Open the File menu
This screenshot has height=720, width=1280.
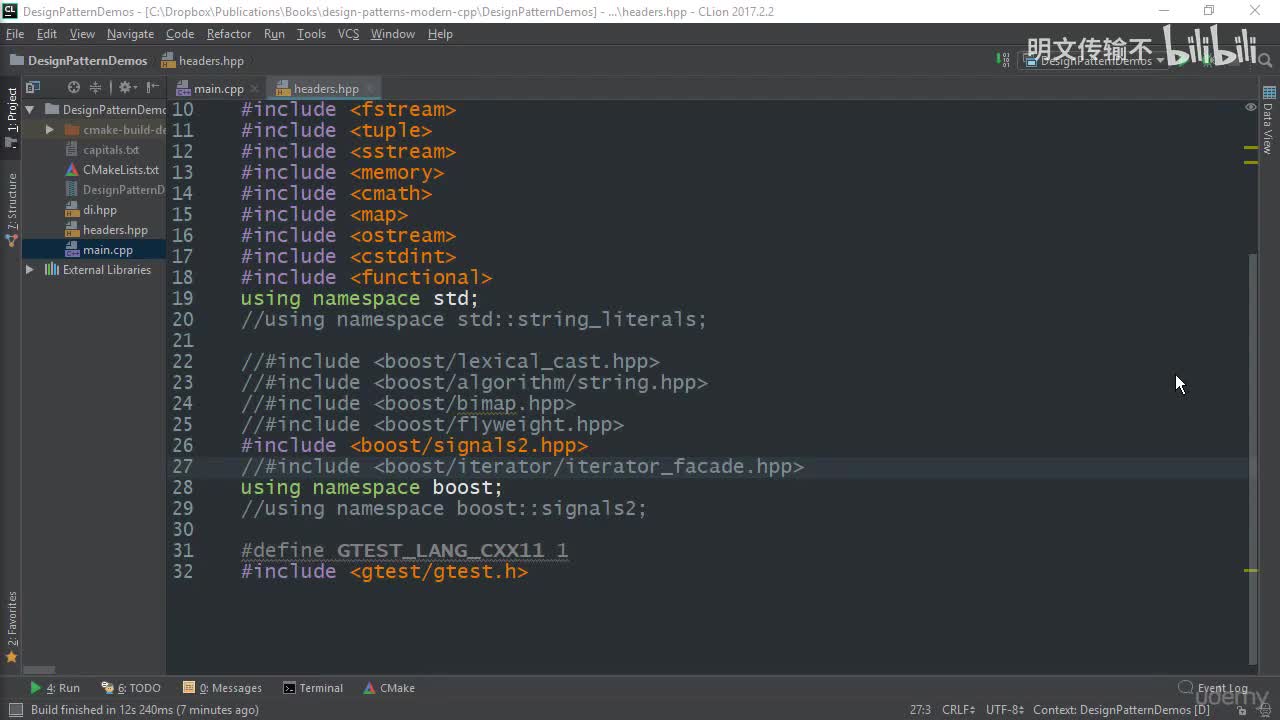[14, 34]
